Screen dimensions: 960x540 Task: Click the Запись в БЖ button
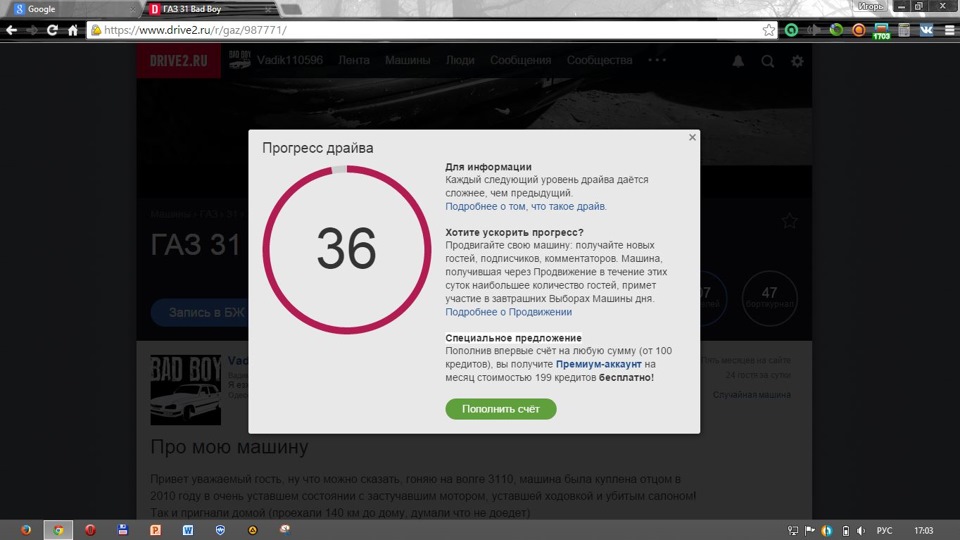pos(200,312)
